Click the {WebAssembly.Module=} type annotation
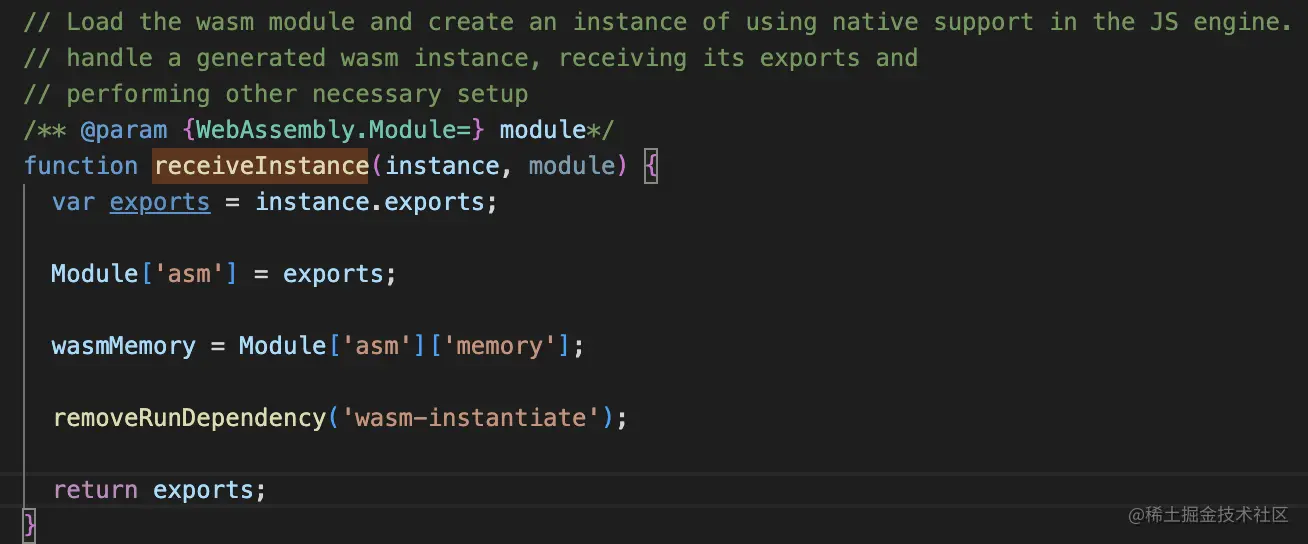Image resolution: width=1308 pixels, height=544 pixels. [x=334, y=130]
